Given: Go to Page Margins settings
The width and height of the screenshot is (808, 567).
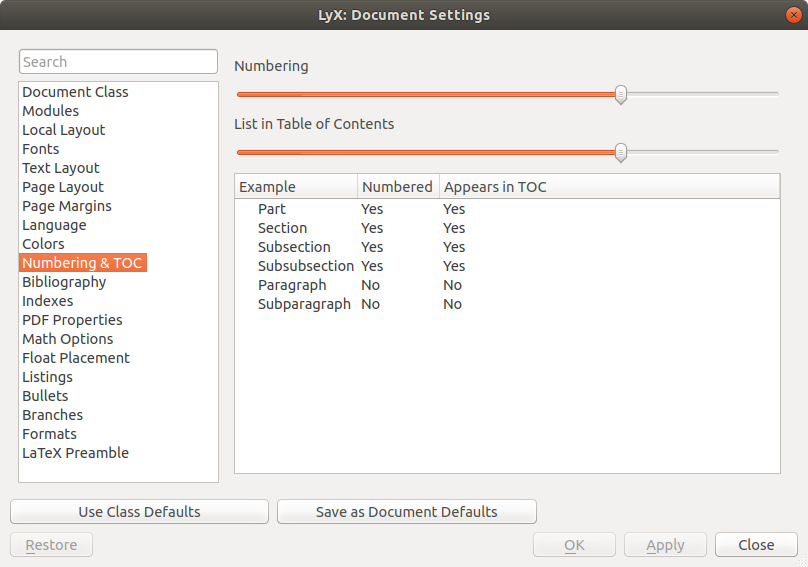Looking at the screenshot, I should (67, 206).
